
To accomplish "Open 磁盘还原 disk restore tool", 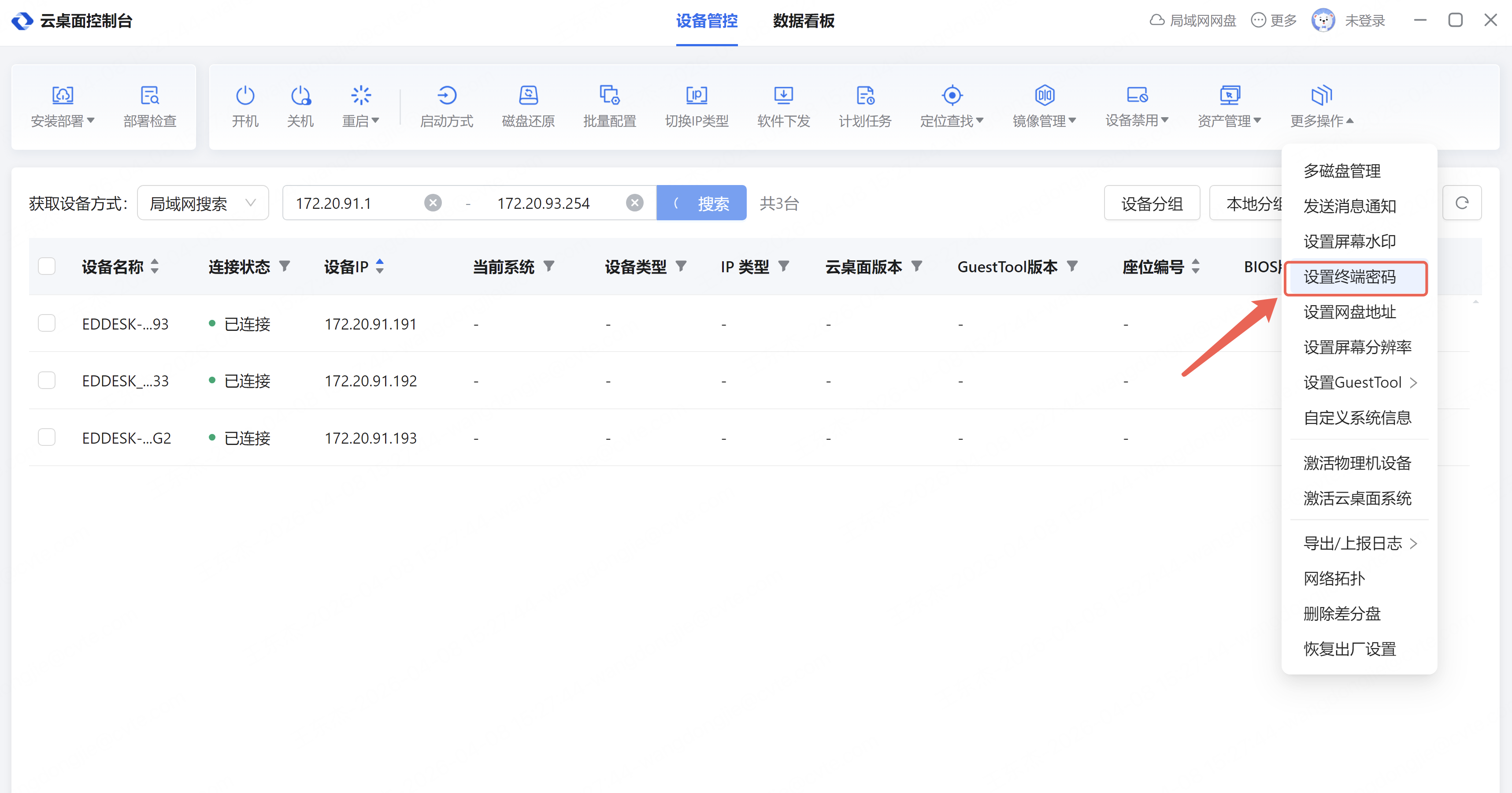I will click(x=528, y=96).
